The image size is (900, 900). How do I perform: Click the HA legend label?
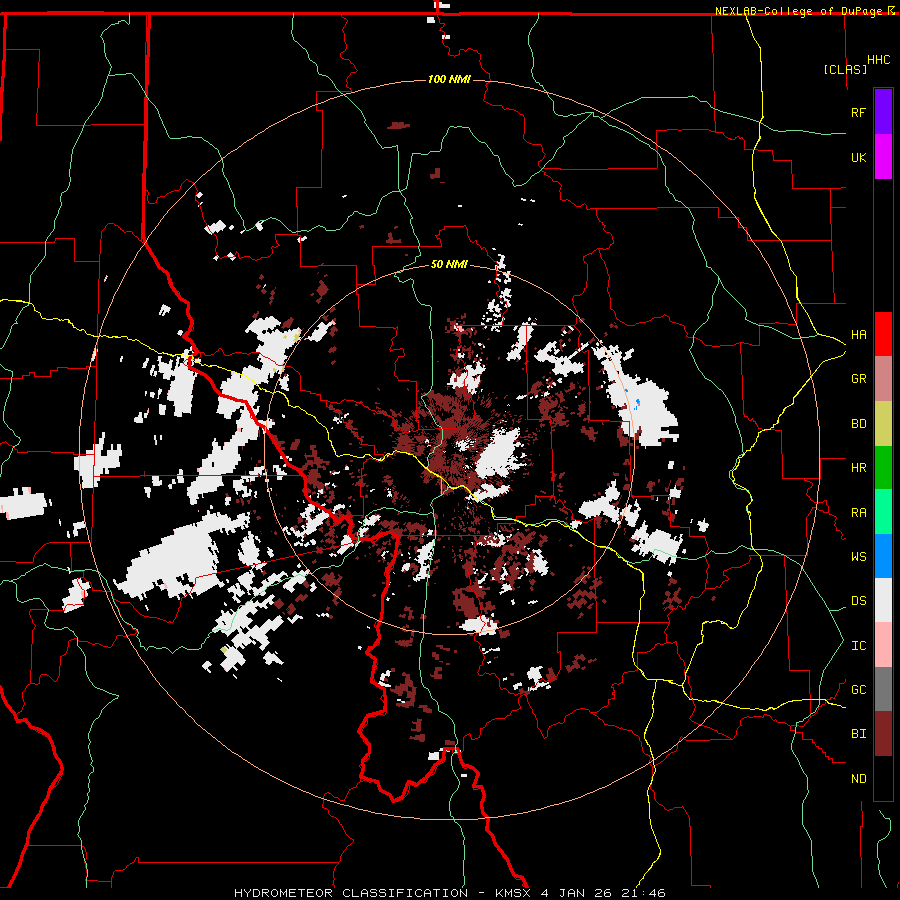858,335
